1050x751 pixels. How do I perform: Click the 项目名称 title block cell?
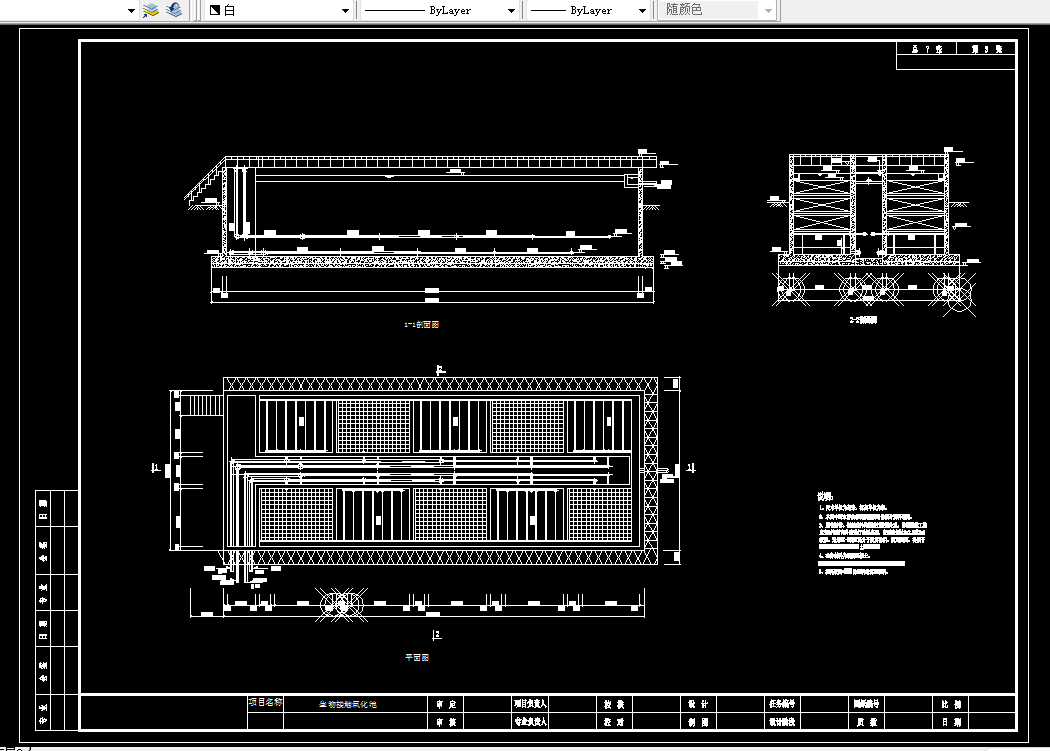265,703
